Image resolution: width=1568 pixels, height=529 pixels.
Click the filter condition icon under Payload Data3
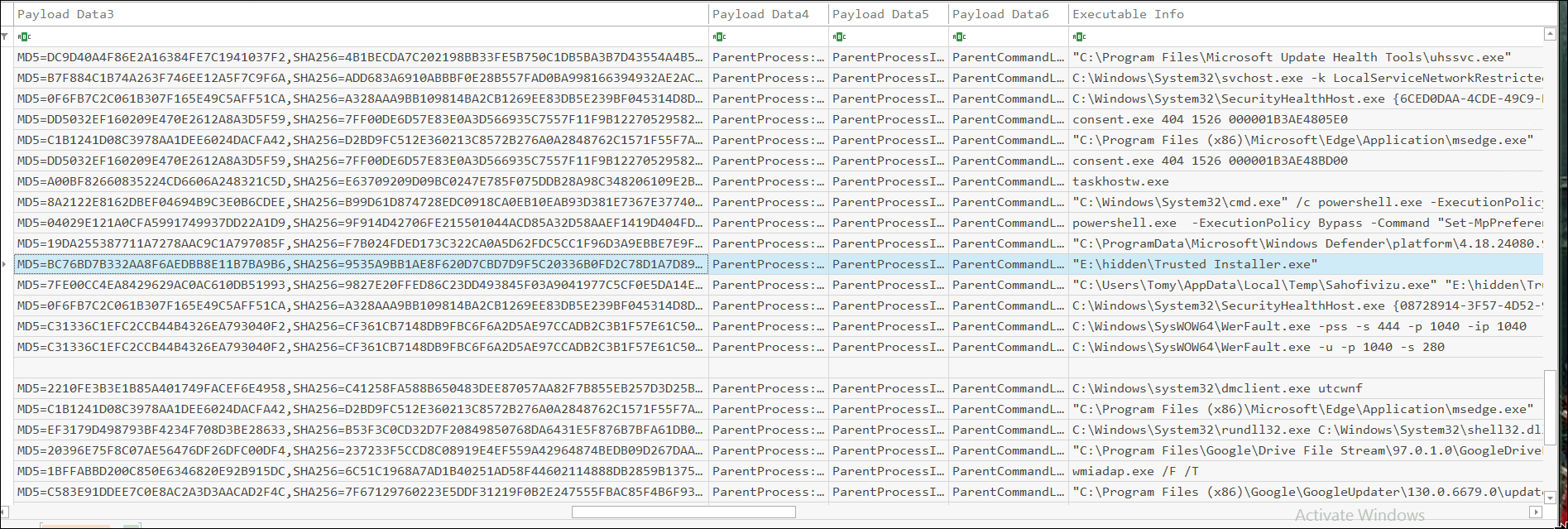[x=24, y=36]
